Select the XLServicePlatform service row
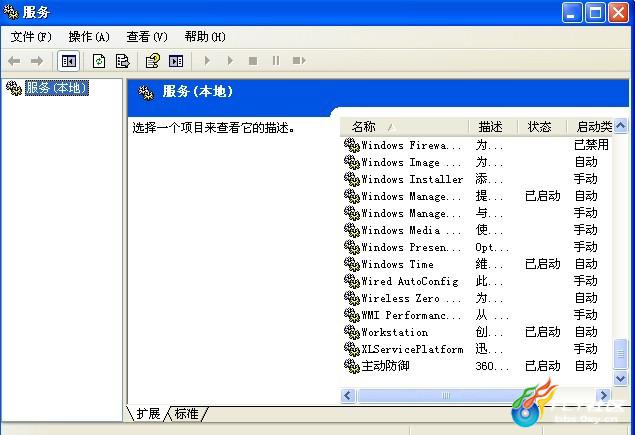 (477, 349)
